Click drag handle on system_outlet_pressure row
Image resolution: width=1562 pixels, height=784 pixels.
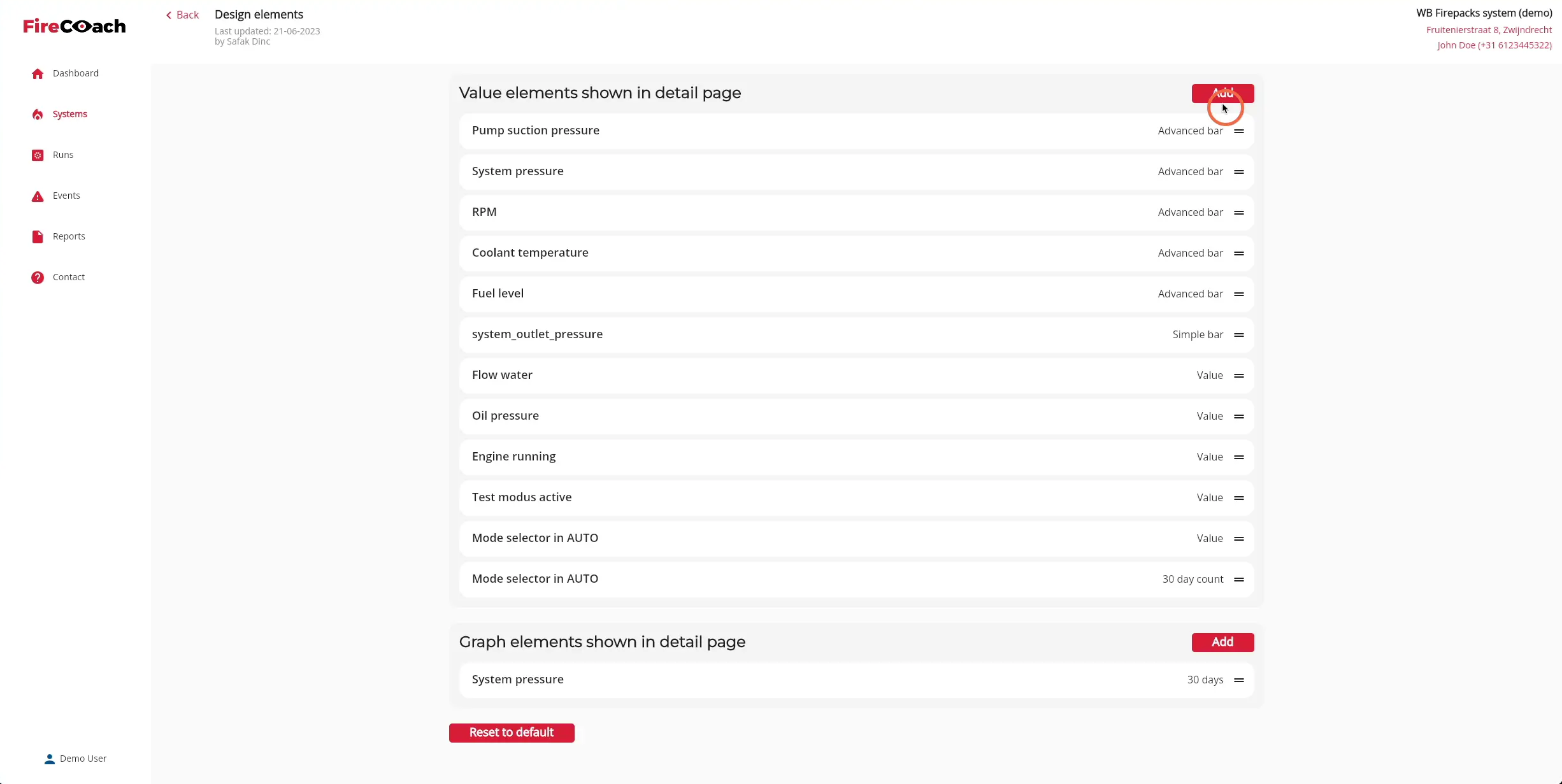tap(1239, 335)
